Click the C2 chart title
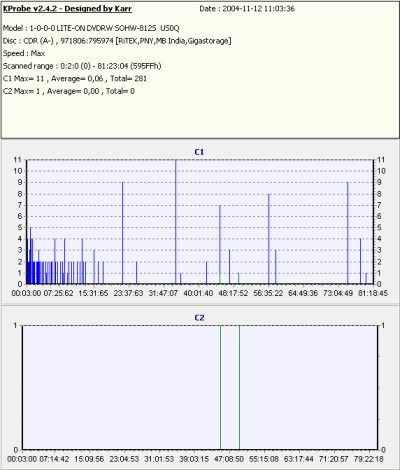 [199, 318]
